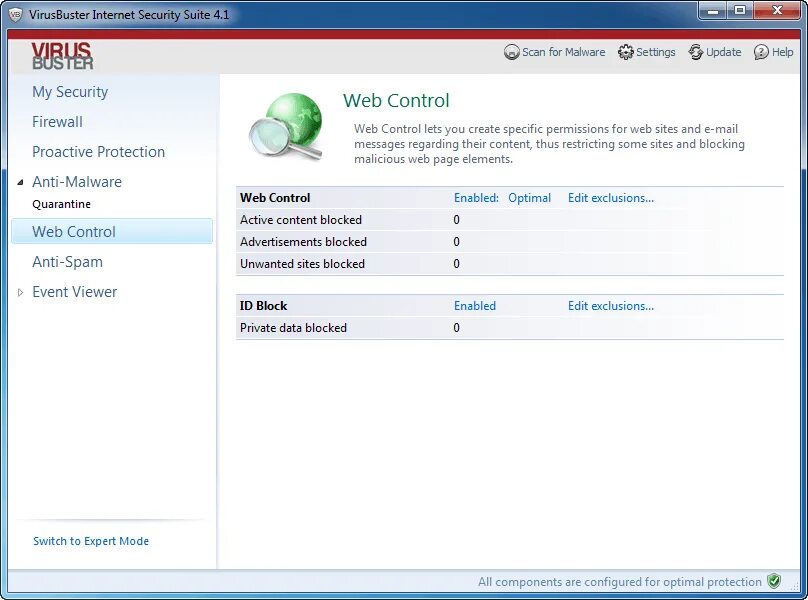Click the Web Control page heading
Screen dimensions: 808x600
396,101
